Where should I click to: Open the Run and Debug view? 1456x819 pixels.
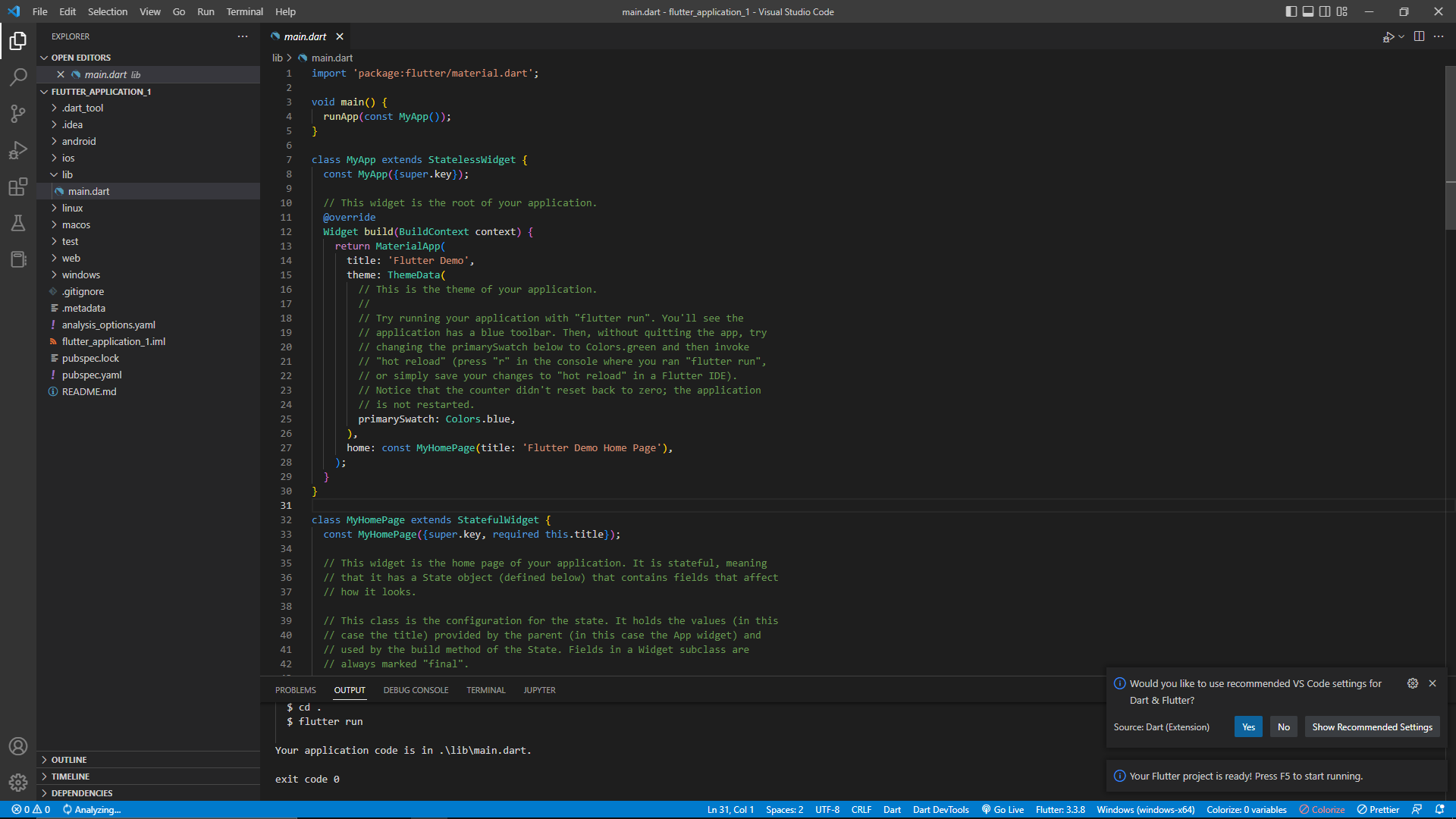tap(18, 150)
